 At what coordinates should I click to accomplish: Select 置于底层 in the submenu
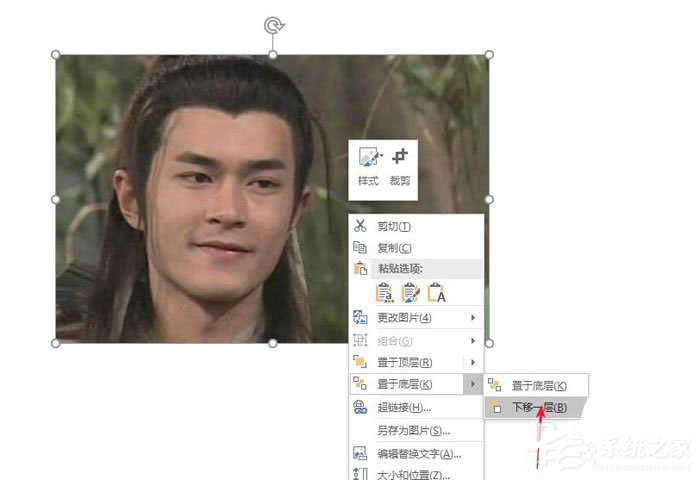pos(538,385)
